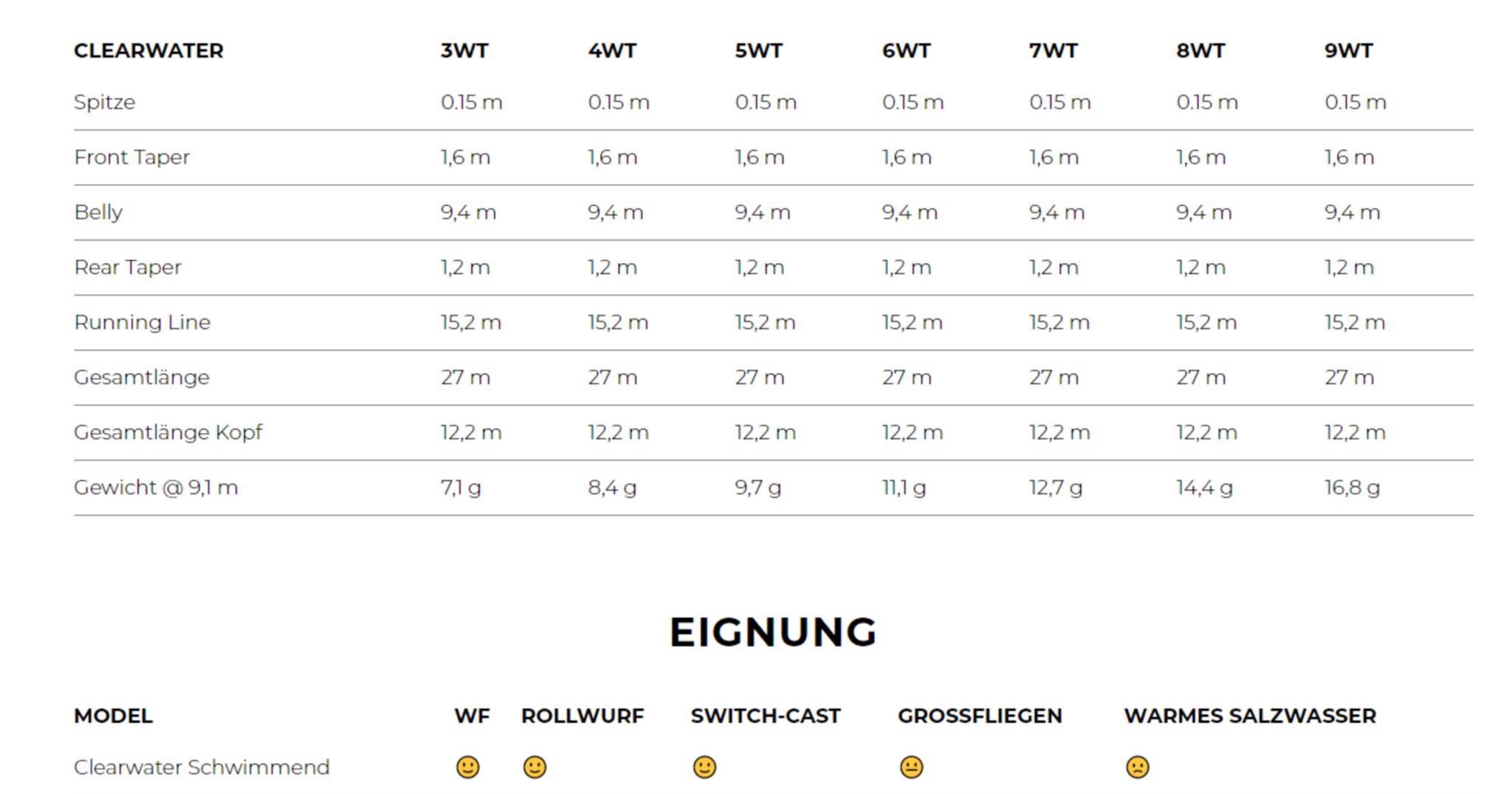Click the EIGNUNG section heading
The image size is (1512, 794).
773,632
